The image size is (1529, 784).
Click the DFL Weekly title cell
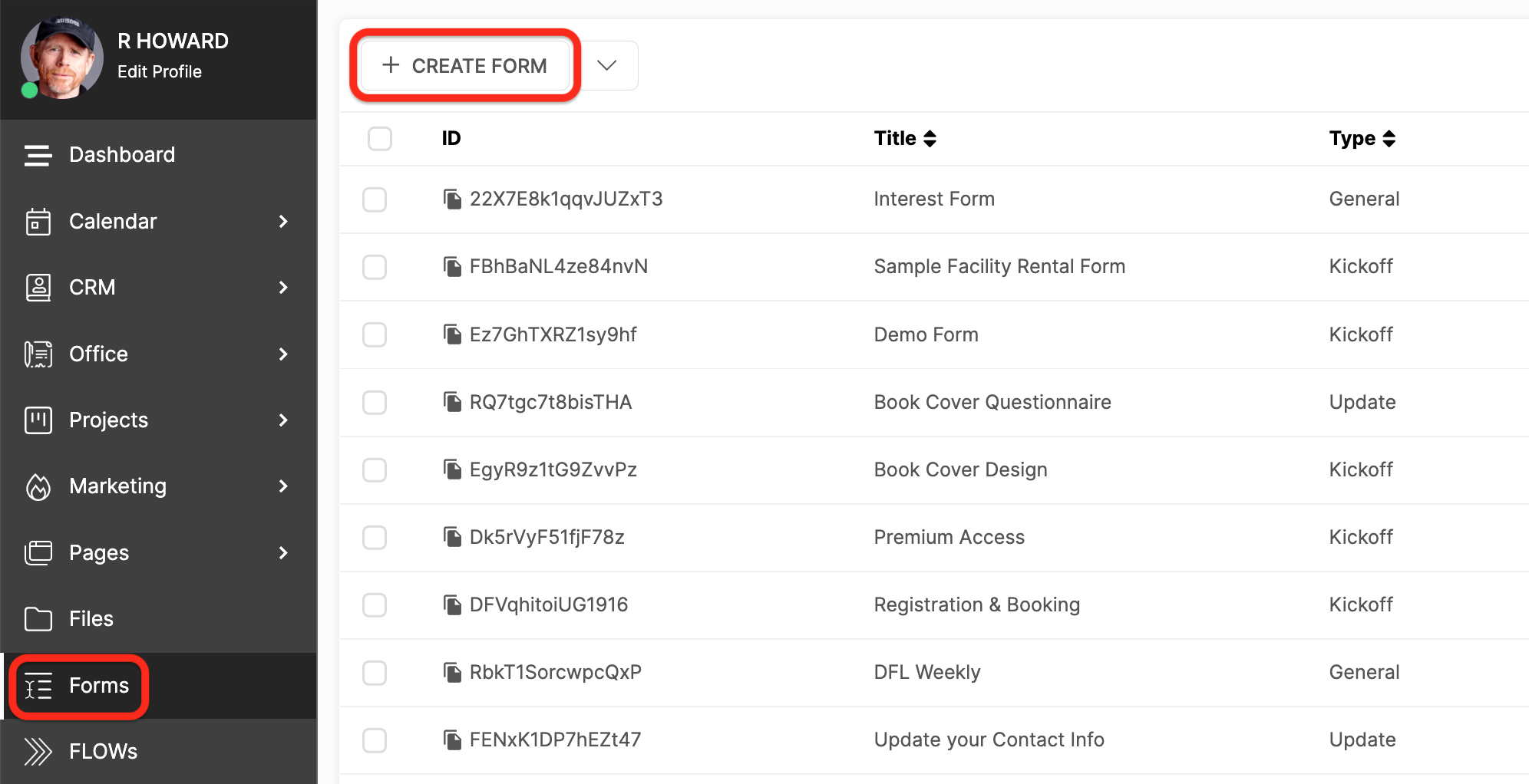tap(926, 673)
